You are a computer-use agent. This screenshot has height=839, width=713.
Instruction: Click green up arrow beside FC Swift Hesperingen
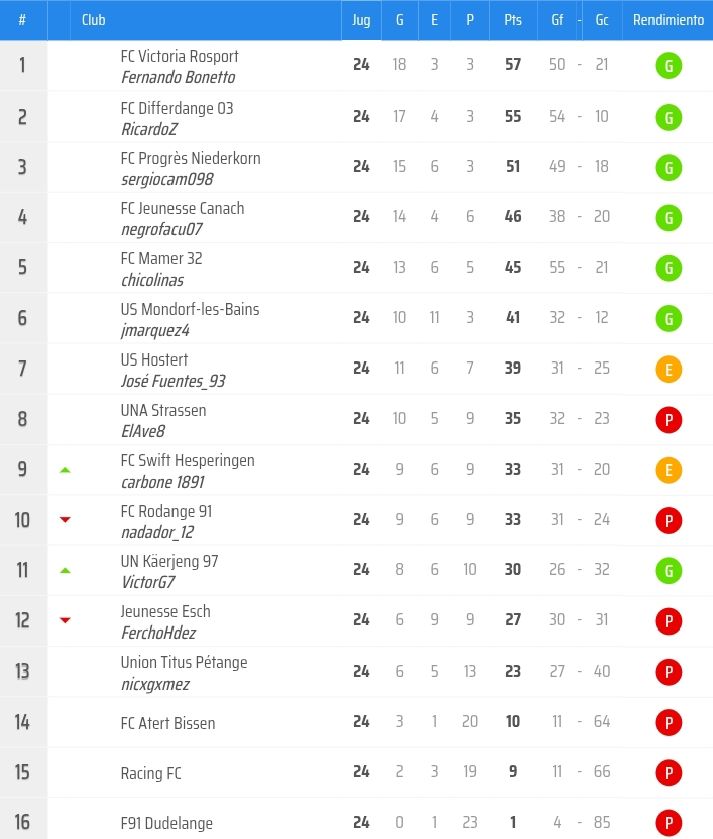point(65,469)
